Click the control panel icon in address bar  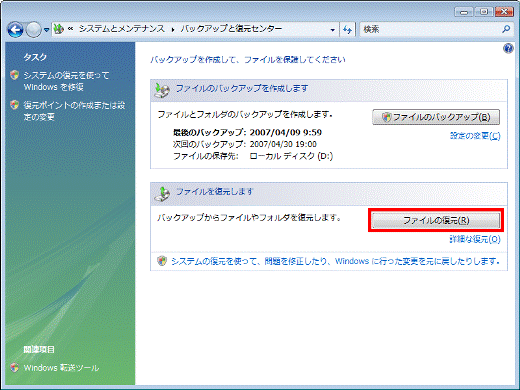point(59,29)
